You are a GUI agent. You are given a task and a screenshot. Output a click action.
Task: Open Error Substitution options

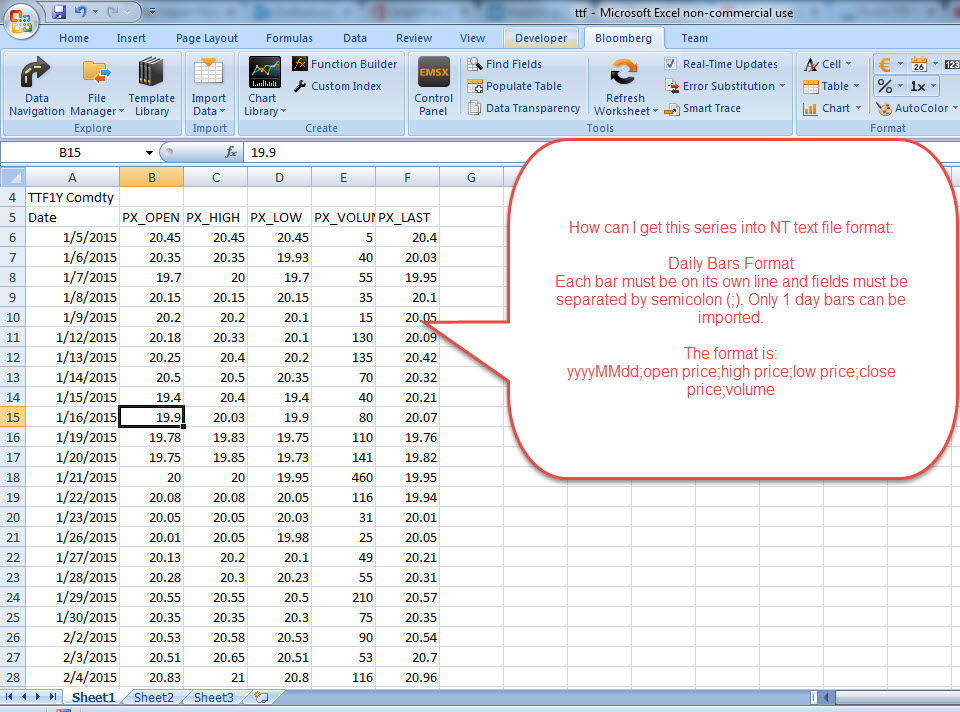click(x=724, y=86)
